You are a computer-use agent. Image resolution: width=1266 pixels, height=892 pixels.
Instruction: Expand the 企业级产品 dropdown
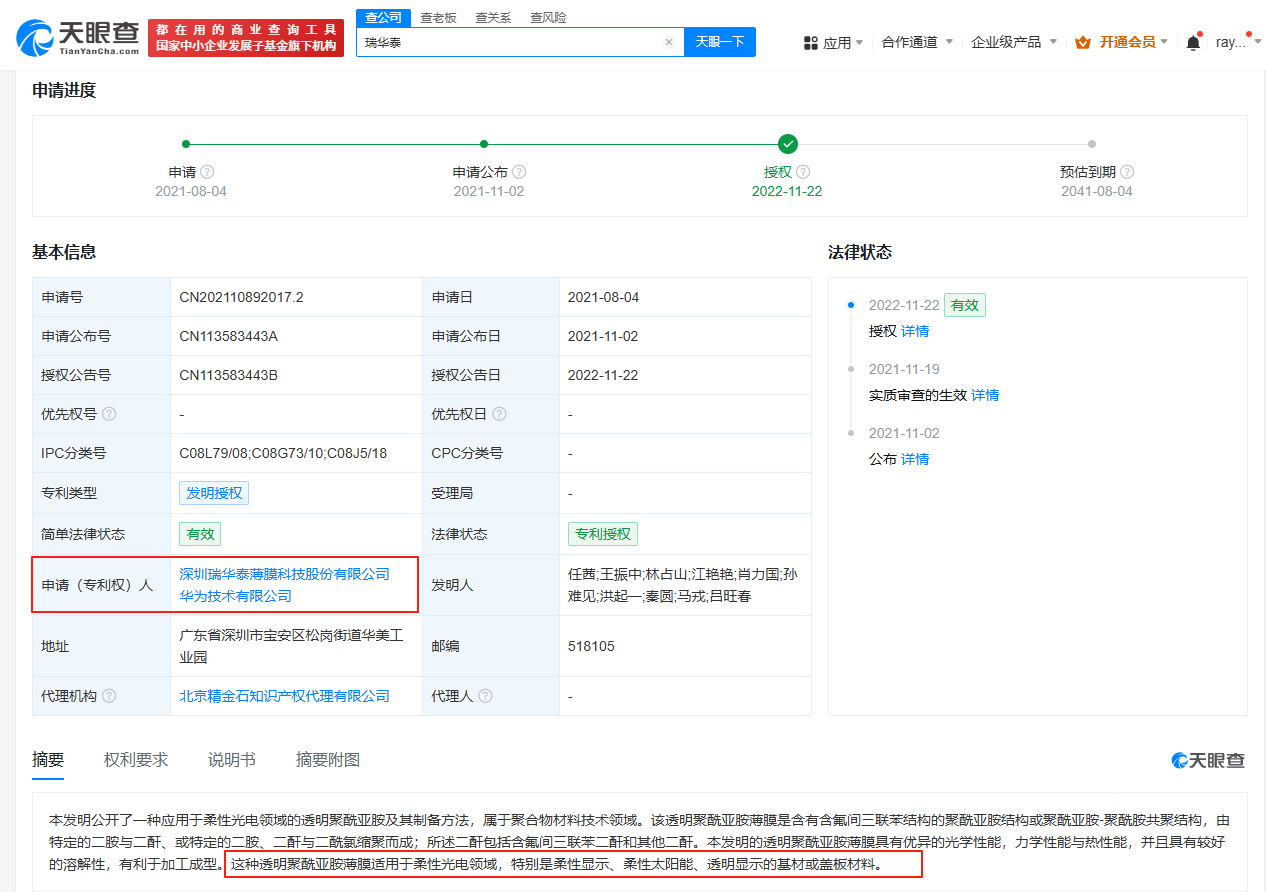[1014, 42]
